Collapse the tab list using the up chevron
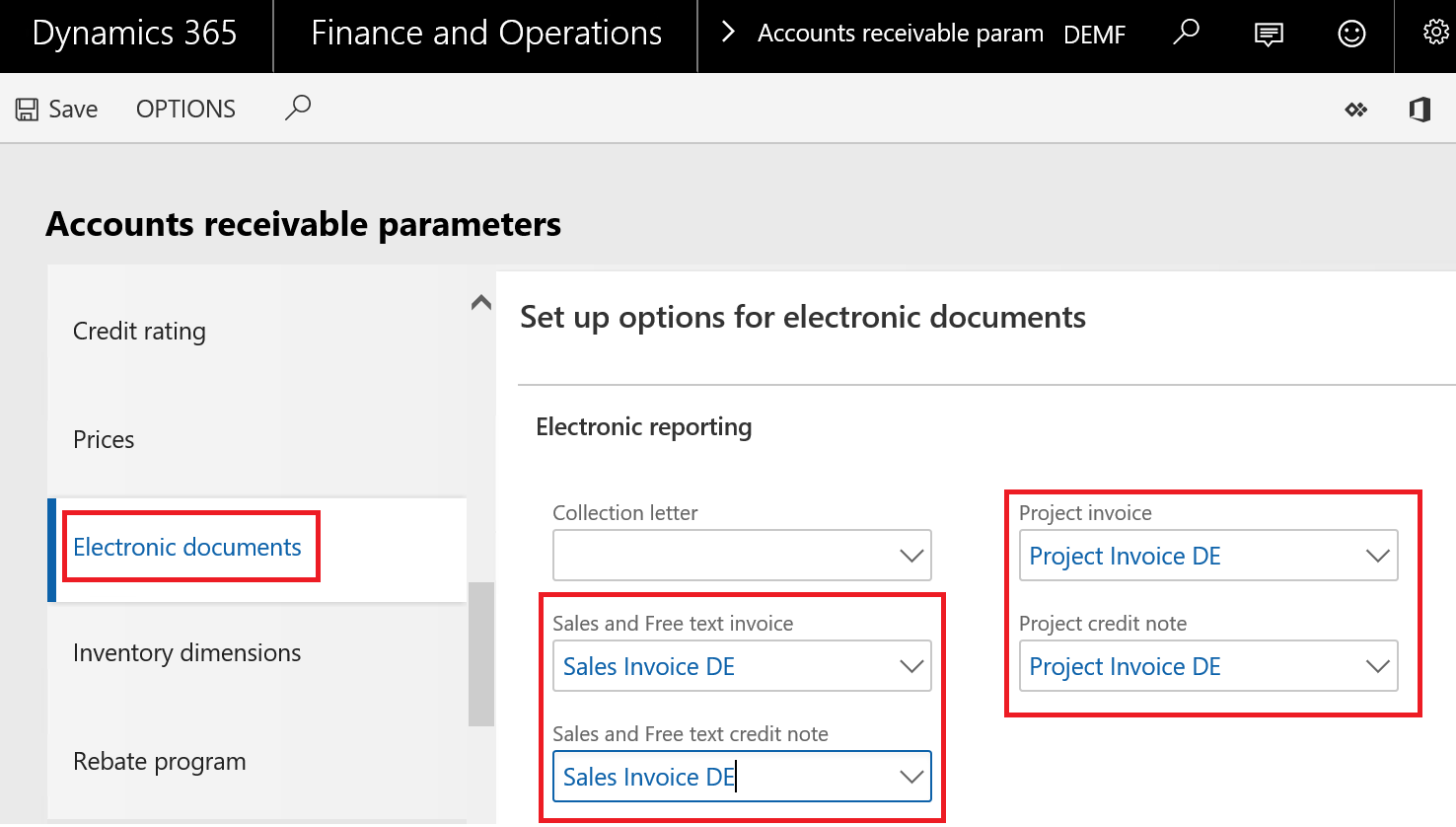The image size is (1456, 827). pos(481,302)
